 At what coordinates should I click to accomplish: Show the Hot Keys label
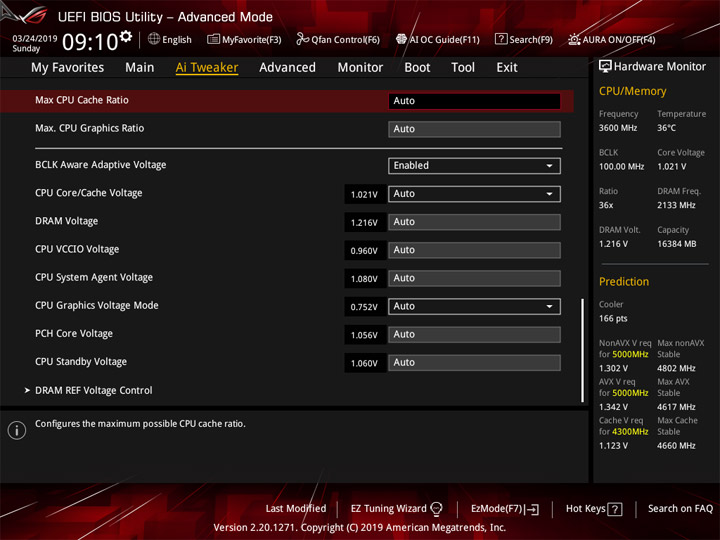point(585,509)
